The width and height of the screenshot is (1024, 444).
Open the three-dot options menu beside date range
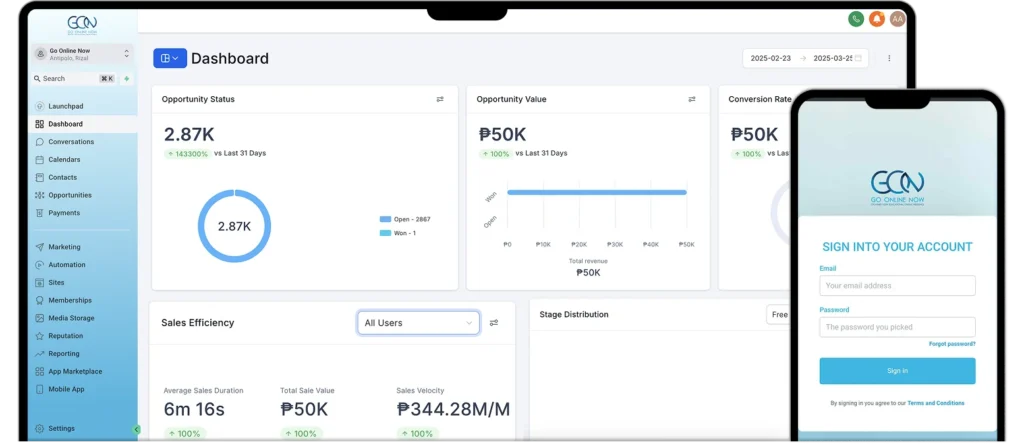[889, 58]
